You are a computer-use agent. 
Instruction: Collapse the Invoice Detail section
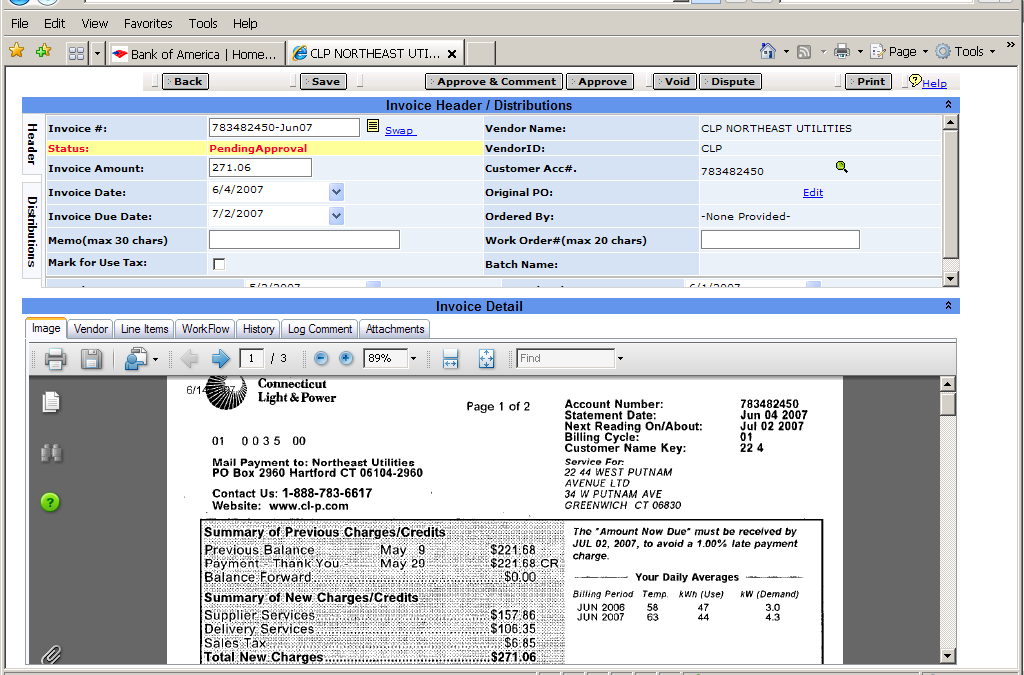point(947,306)
